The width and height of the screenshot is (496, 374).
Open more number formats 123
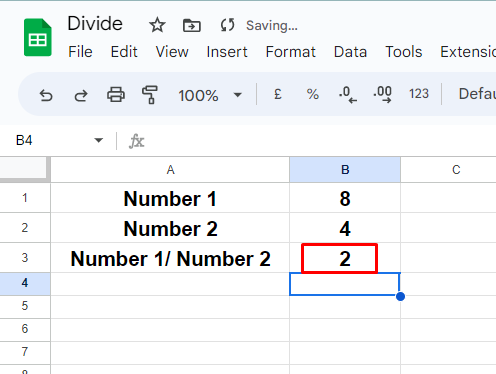(419, 94)
